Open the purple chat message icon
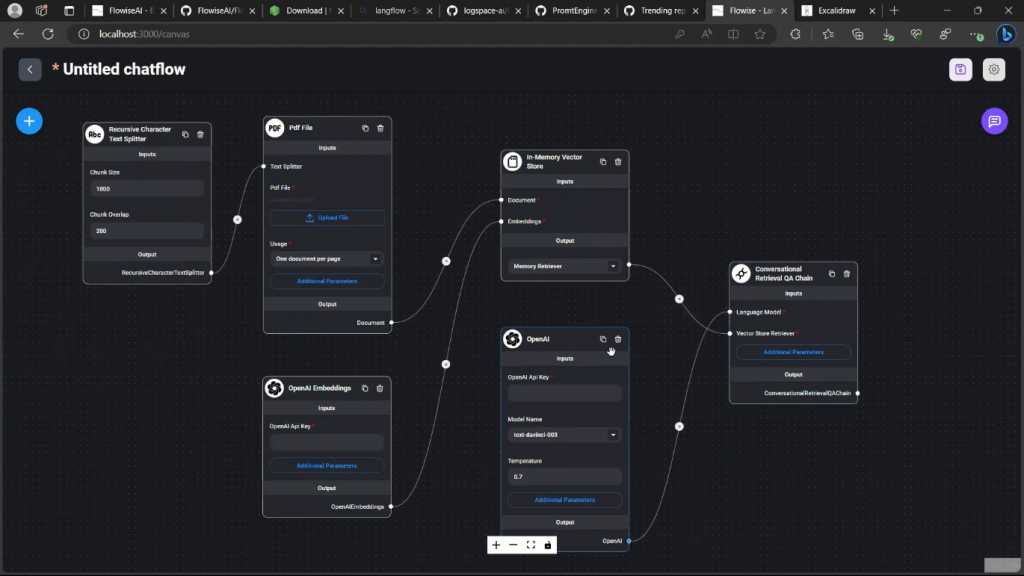The height and width of the screenshot is (576, 1024). click(994, 121)
